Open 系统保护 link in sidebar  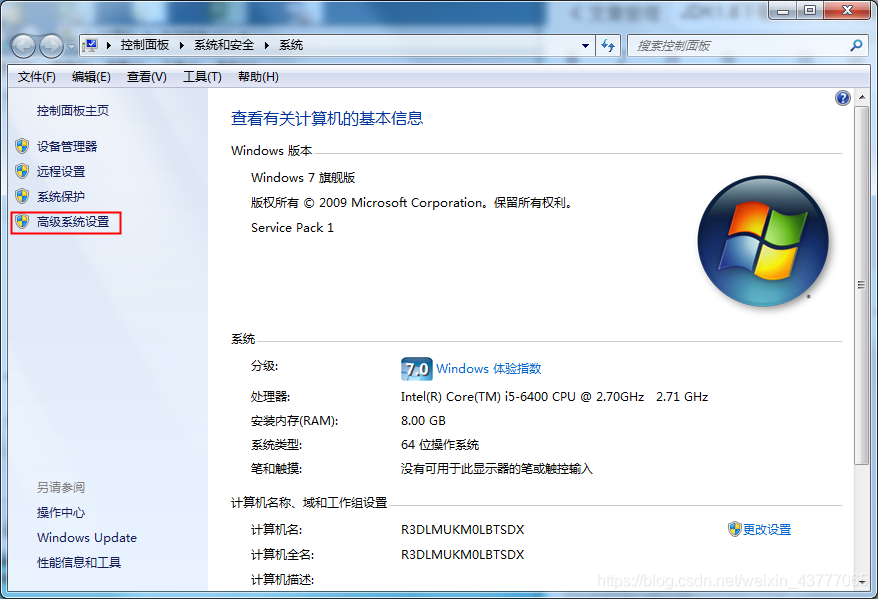[x=61, y=197]
